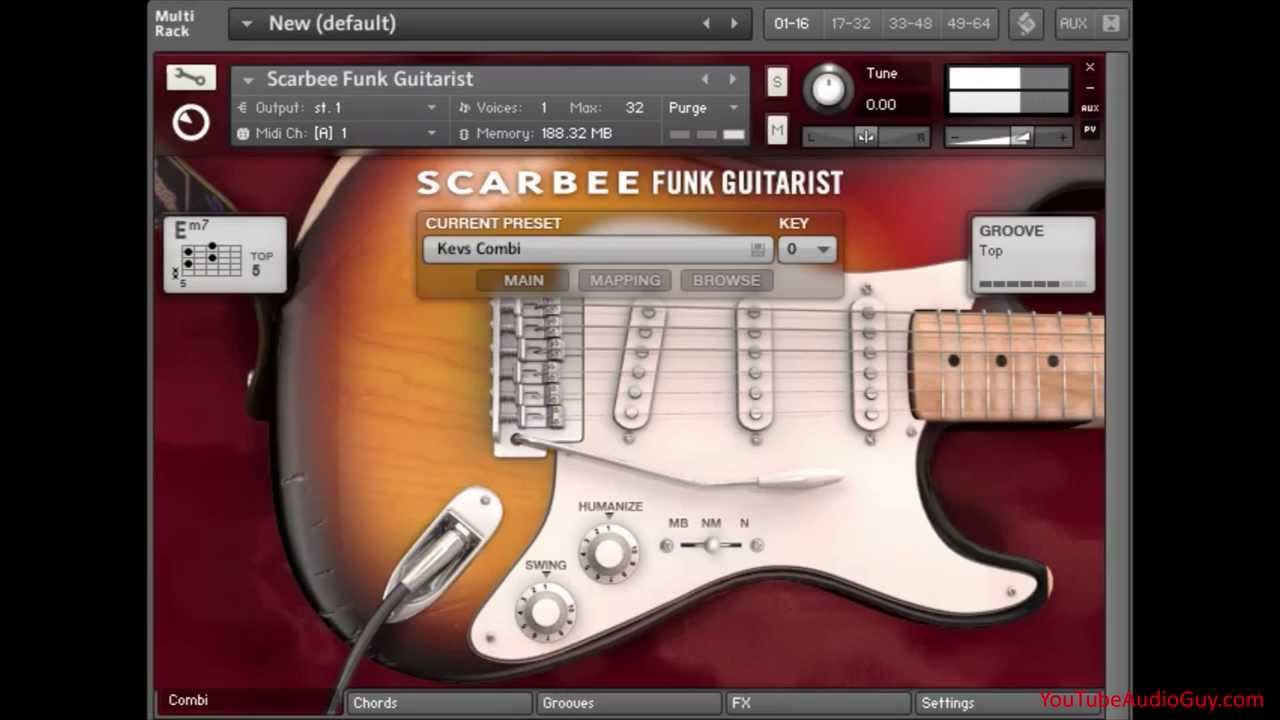This screenshot has height=720, width=1280.
Task: Click the Tune value 0.00 field
Action: coord(881,105)
